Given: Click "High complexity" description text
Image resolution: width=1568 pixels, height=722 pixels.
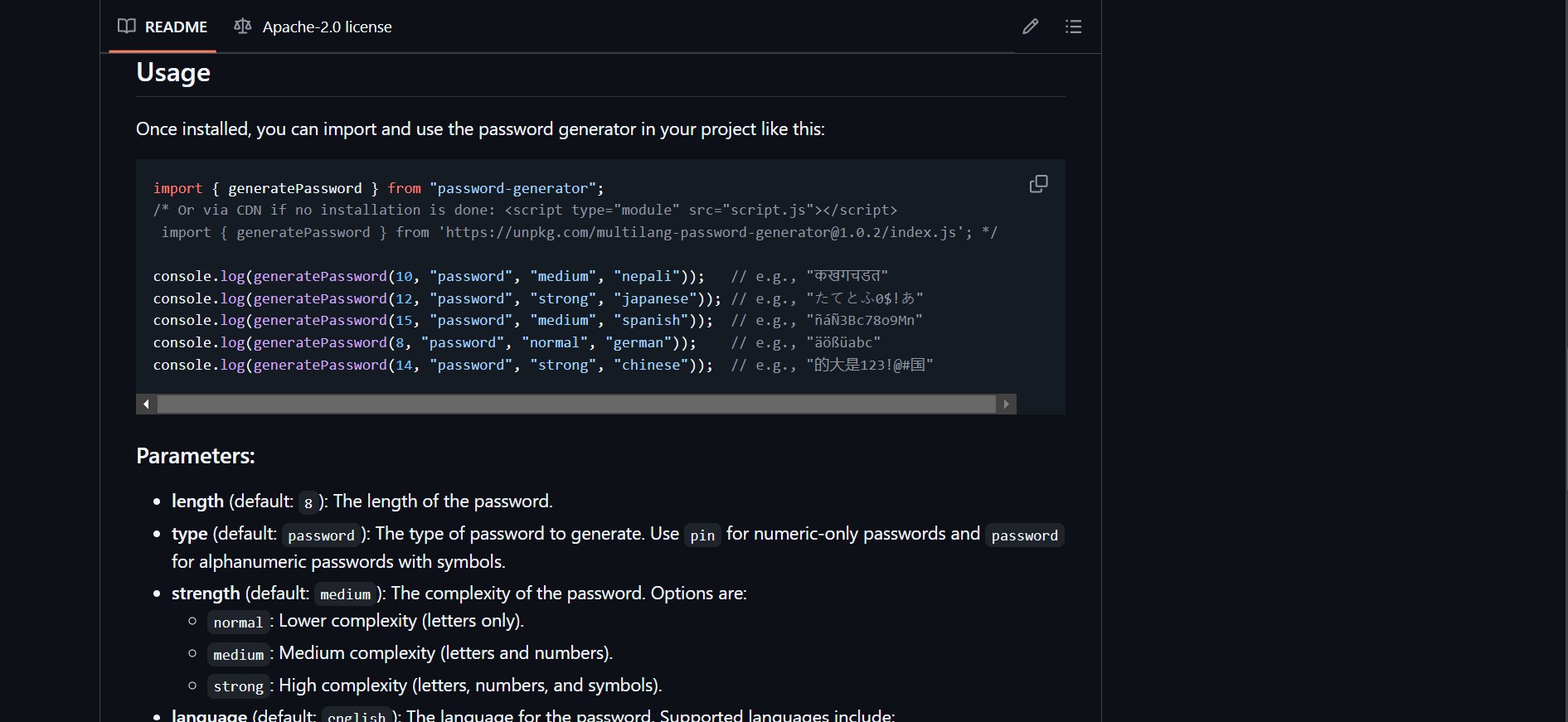Looking at the screenshot, I should pyautogui.click(x=470, y=686).
